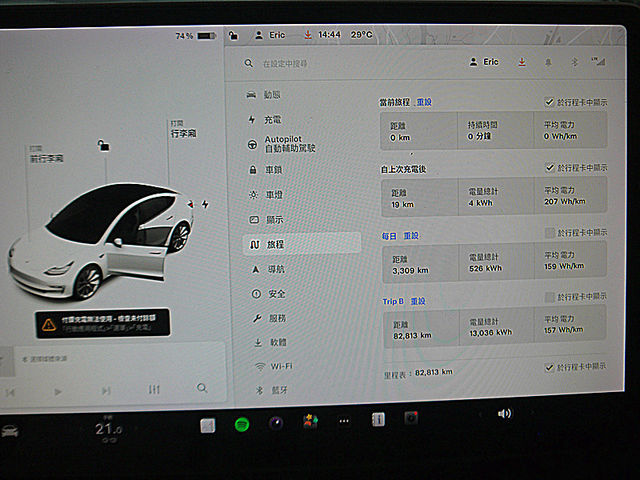The height and width of the screenshot is (480, 640).
Task: Tap the media player search icon
Action: pyautogui.click(x=202, y=388)
